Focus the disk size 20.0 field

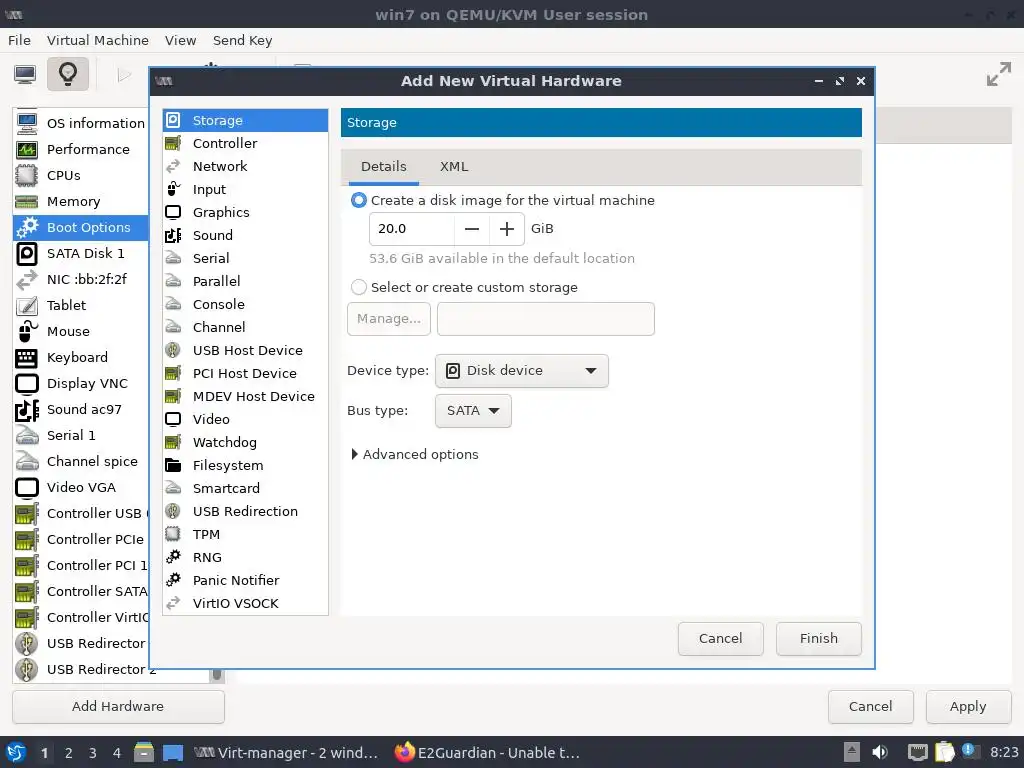(412, 229)
